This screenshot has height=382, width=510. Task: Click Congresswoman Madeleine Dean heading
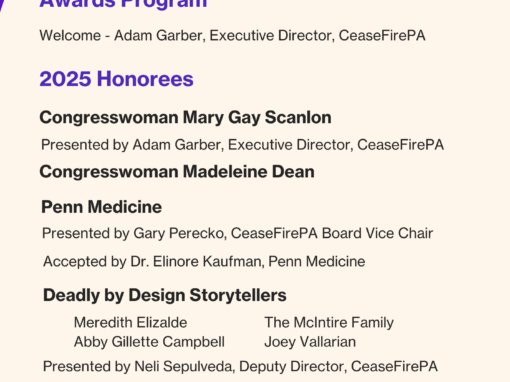[x=177, y=172]
